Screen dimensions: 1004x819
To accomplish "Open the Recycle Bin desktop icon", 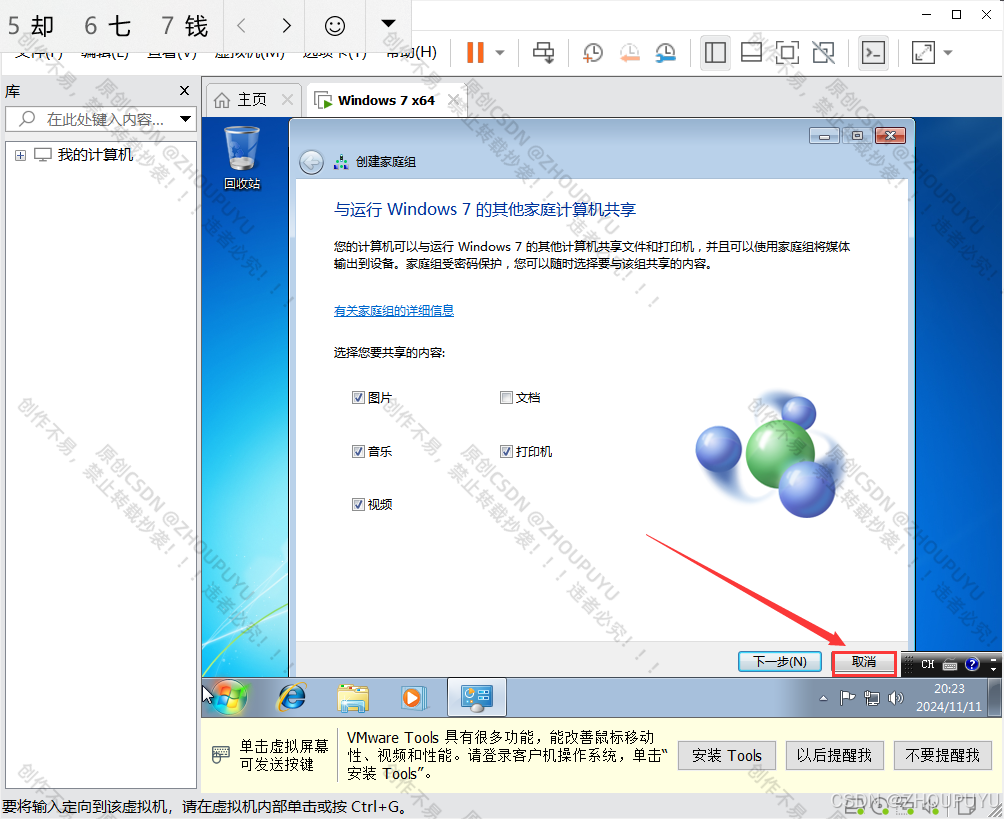I will pos(242,158).
